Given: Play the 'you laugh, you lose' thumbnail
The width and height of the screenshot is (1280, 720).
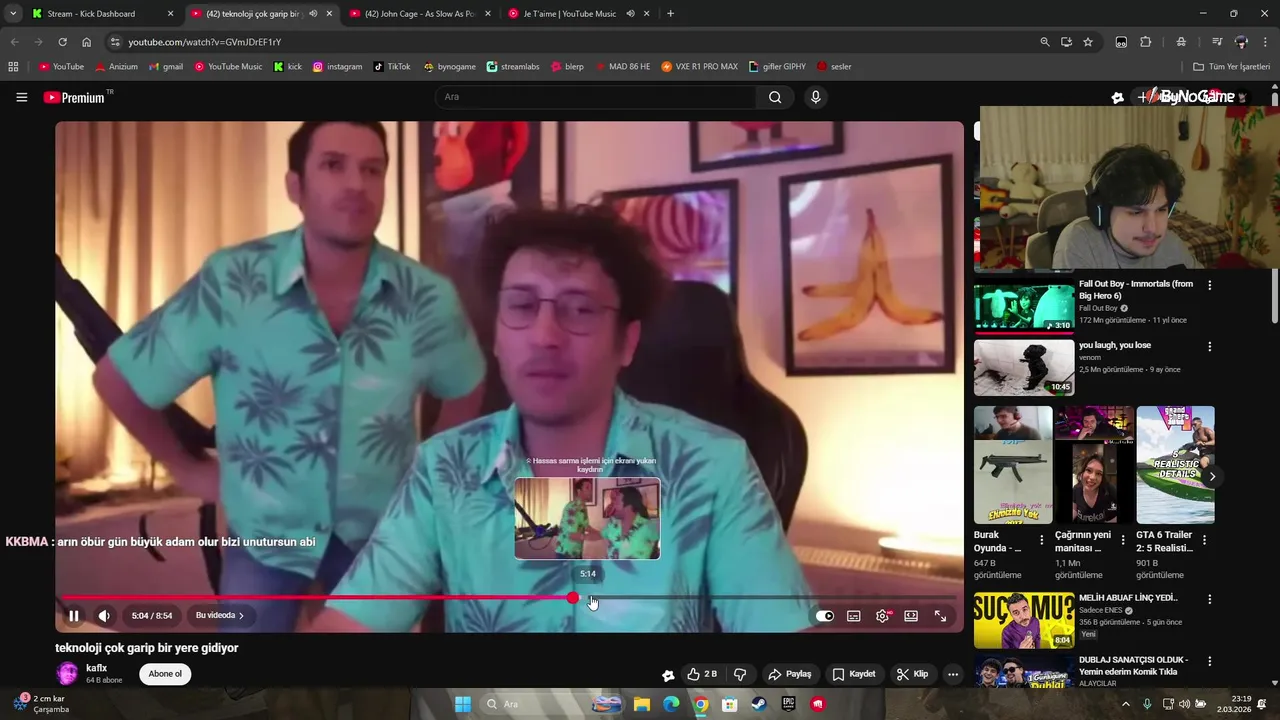Looking at the screenshot, I should coord(1024,368).
